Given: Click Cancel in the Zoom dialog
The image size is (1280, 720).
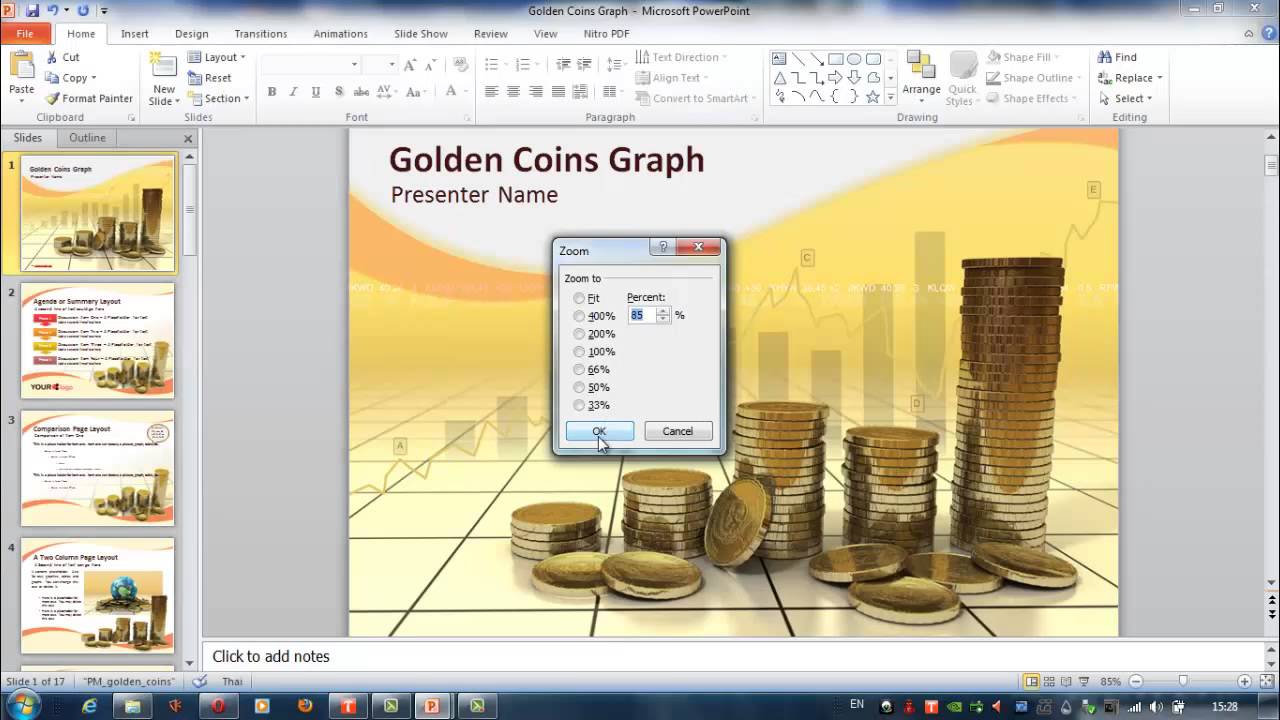Looking at the screenshot, I should click(677, 431).
